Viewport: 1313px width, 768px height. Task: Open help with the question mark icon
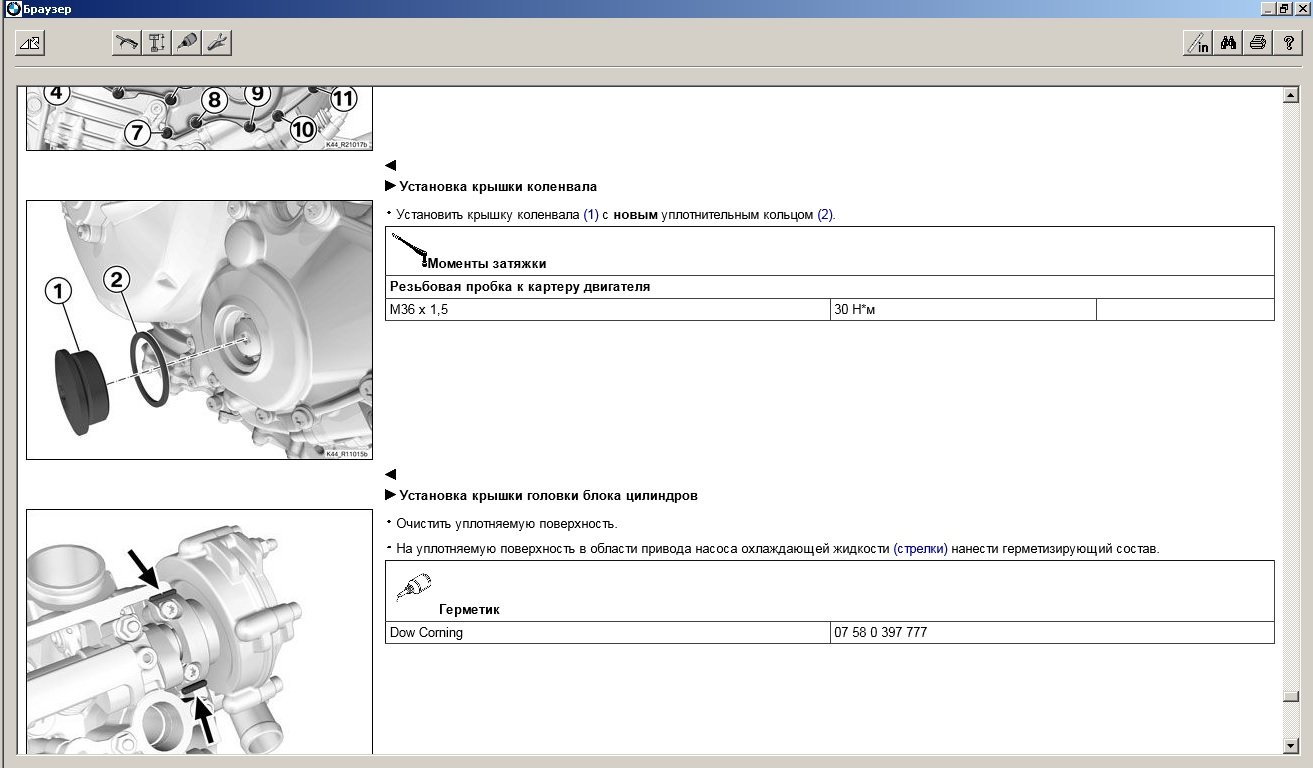click(1286, 43)
